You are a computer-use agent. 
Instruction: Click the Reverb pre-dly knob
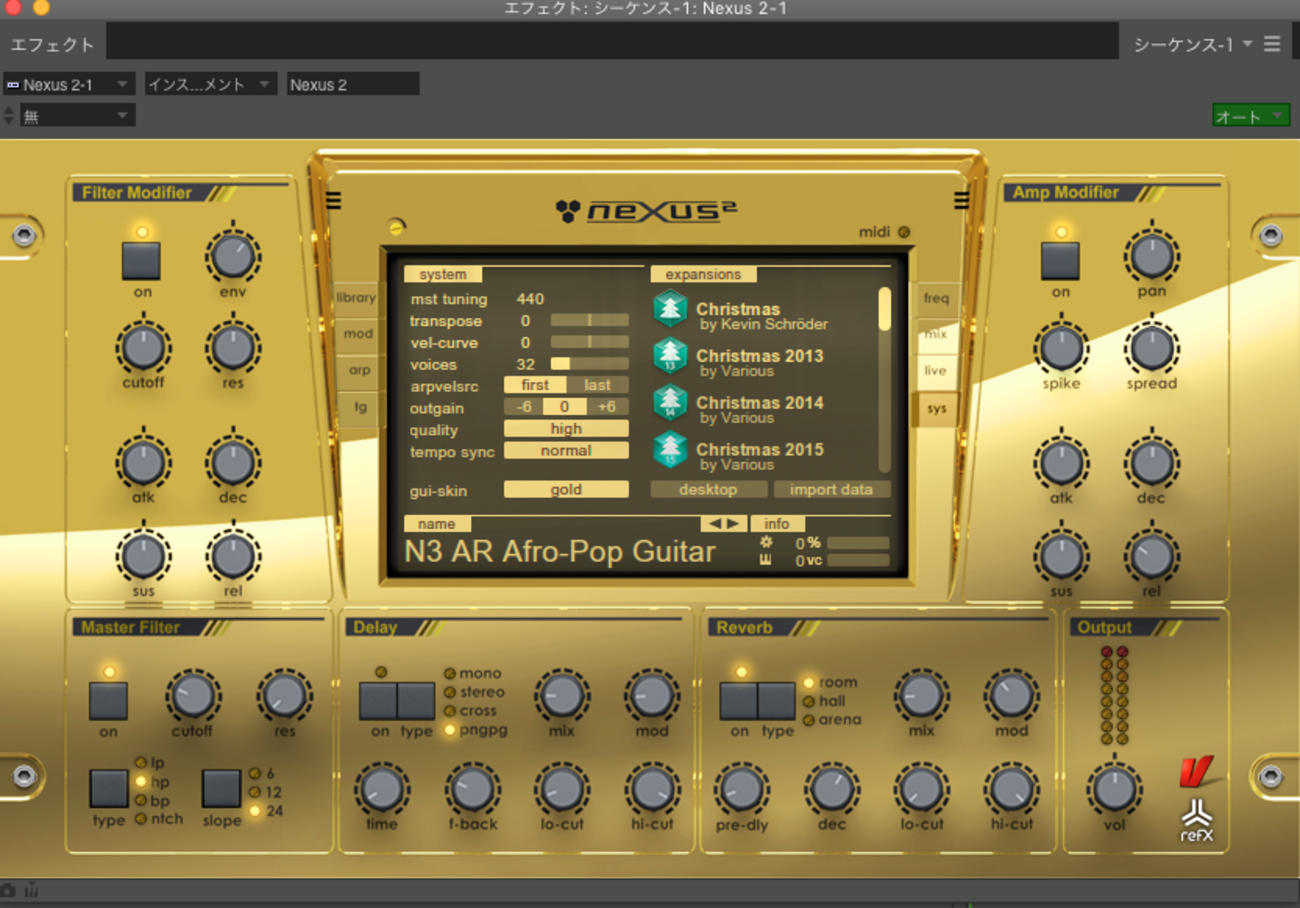[741, 789]
